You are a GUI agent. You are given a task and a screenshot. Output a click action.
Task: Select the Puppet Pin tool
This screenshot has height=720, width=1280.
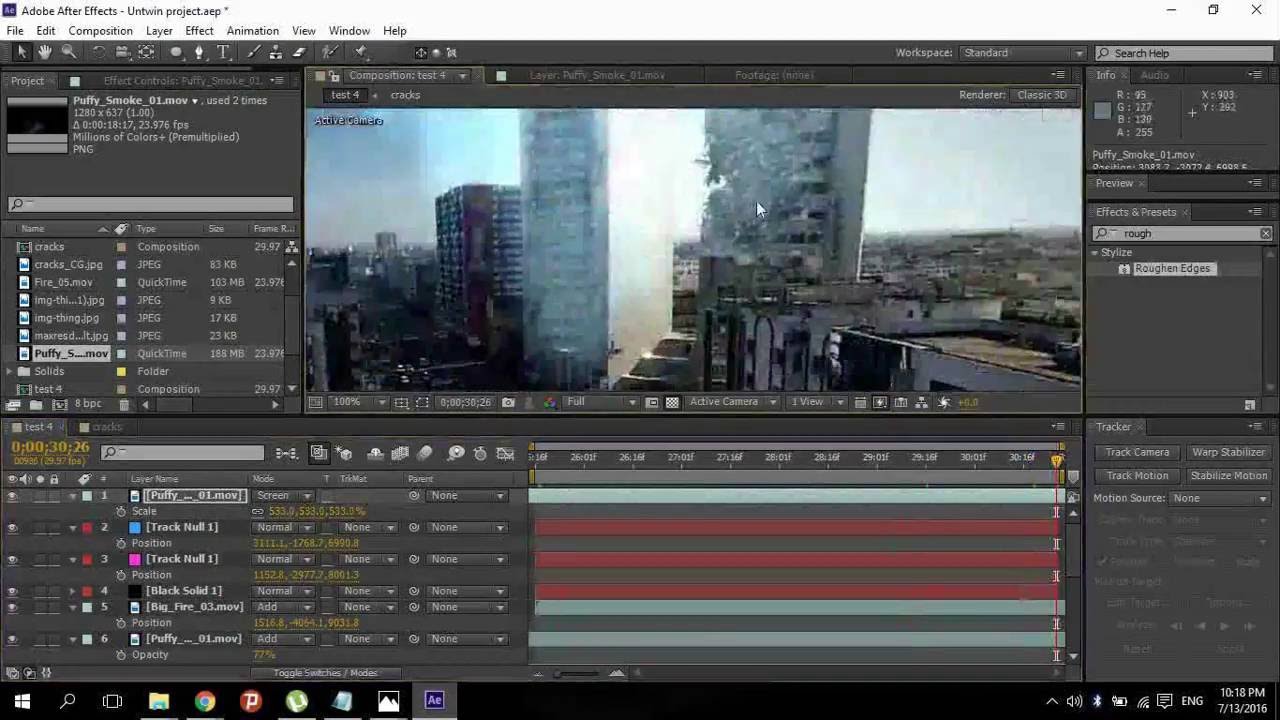[x=361, y=52]
